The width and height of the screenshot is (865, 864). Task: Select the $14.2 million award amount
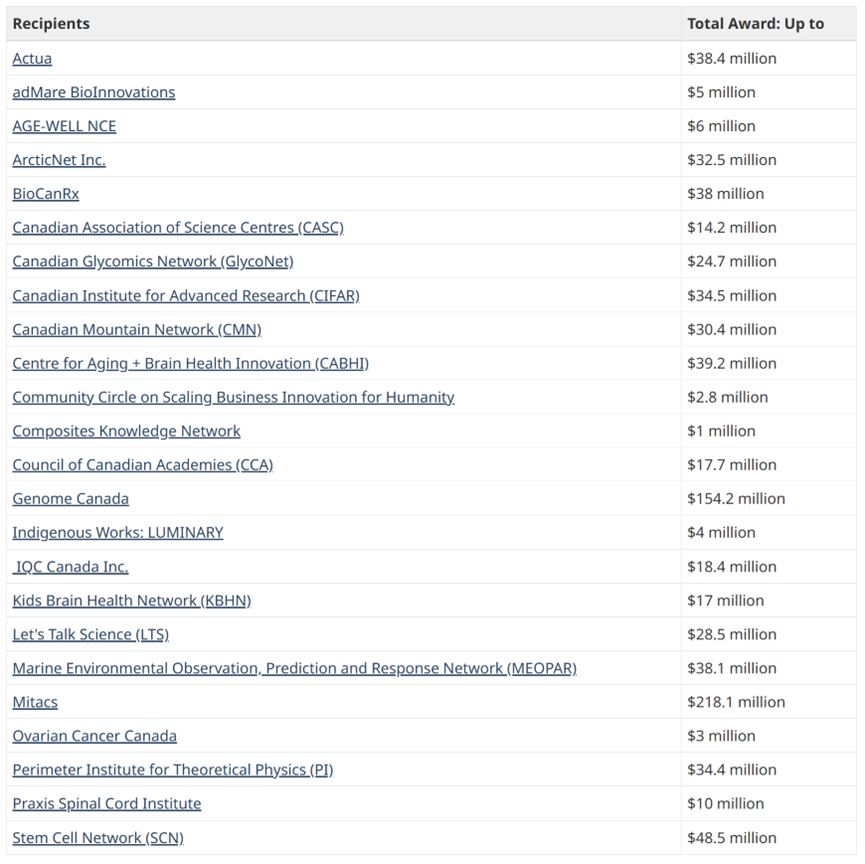pos(732,228)
